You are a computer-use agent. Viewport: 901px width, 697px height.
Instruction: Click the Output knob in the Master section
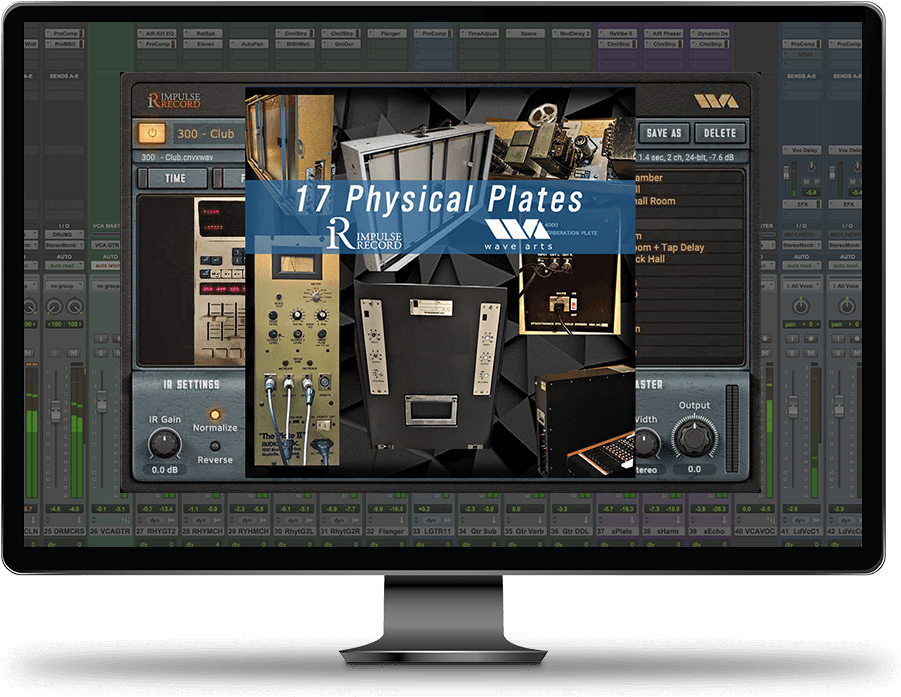coord(694,437)
